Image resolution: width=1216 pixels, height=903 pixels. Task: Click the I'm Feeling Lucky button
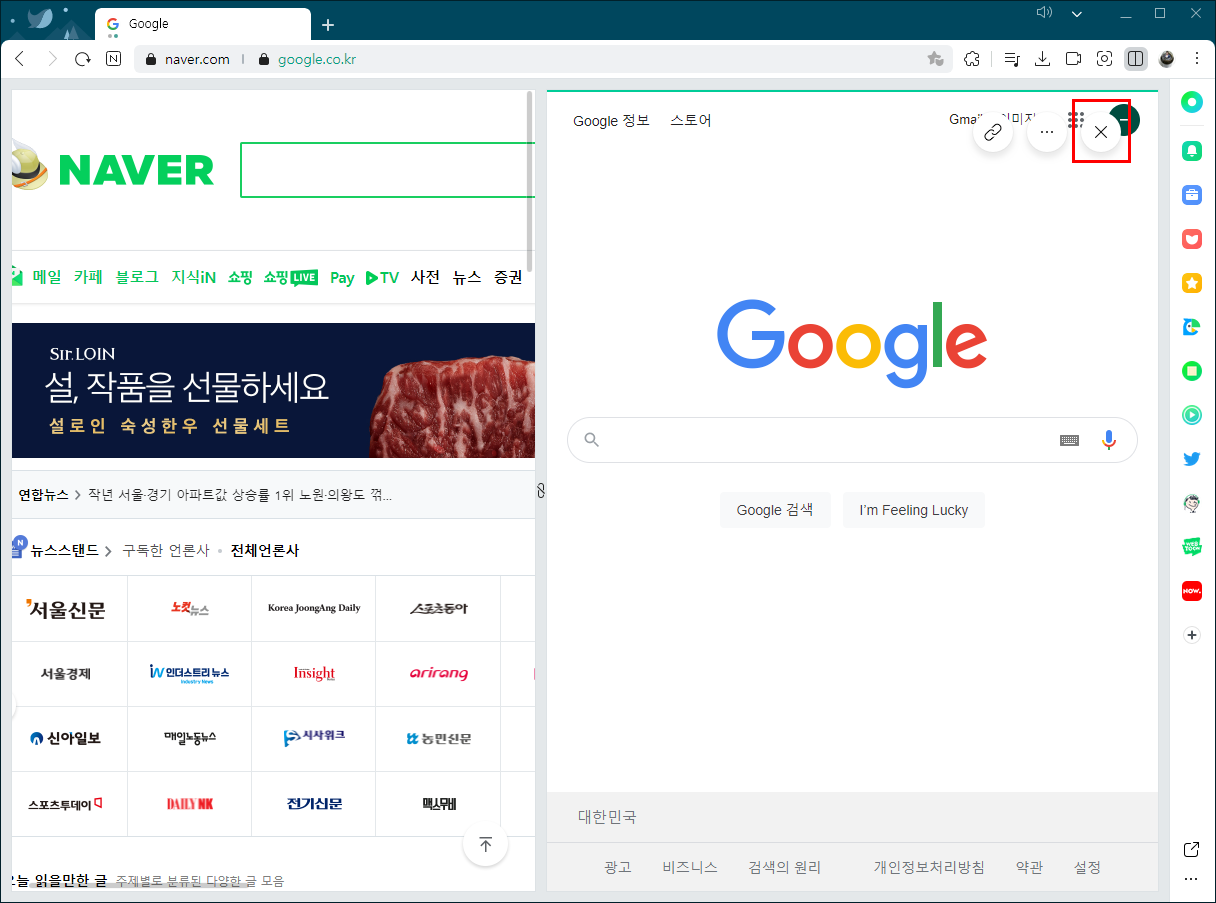tap(913, 510)
